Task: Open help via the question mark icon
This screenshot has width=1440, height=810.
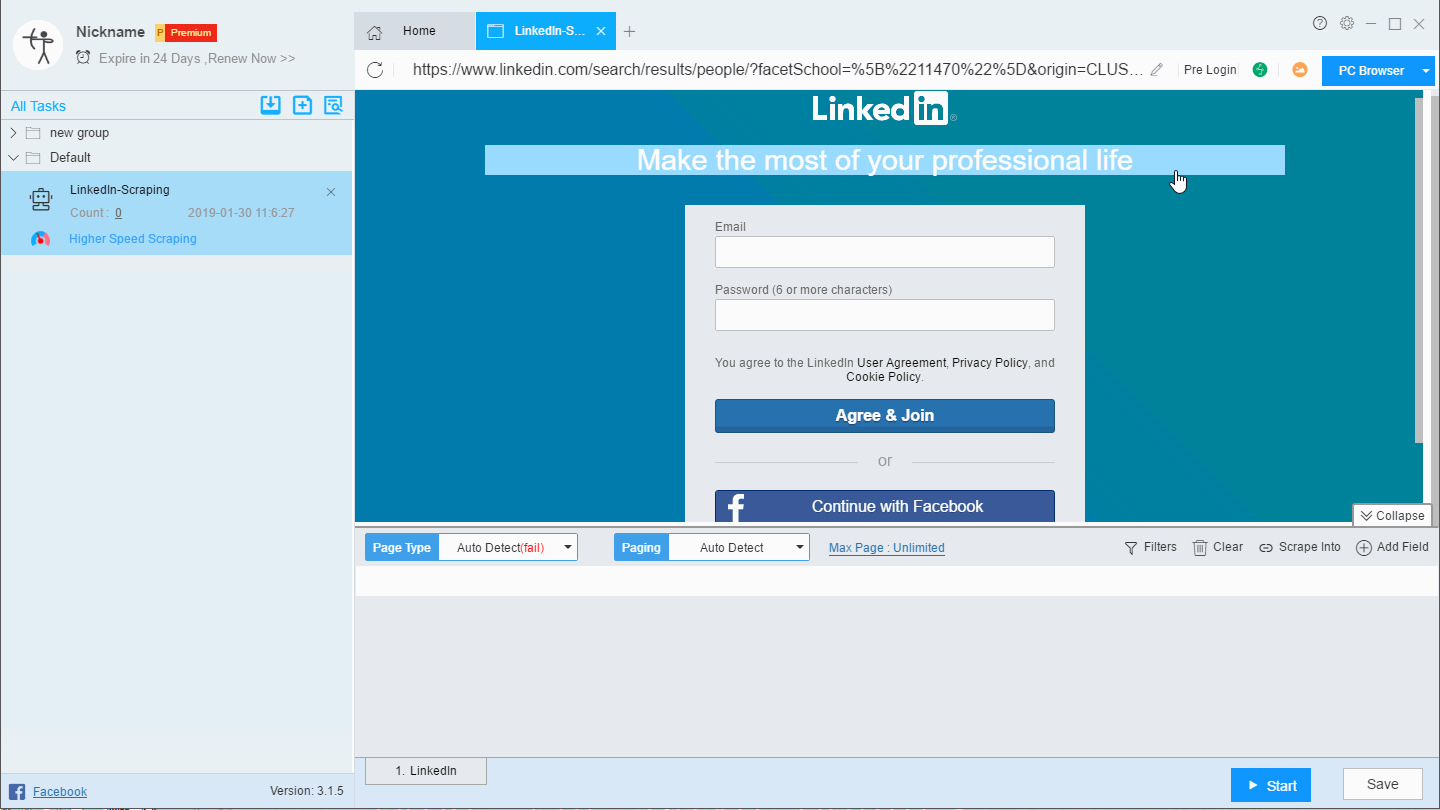Action: 1319,22
